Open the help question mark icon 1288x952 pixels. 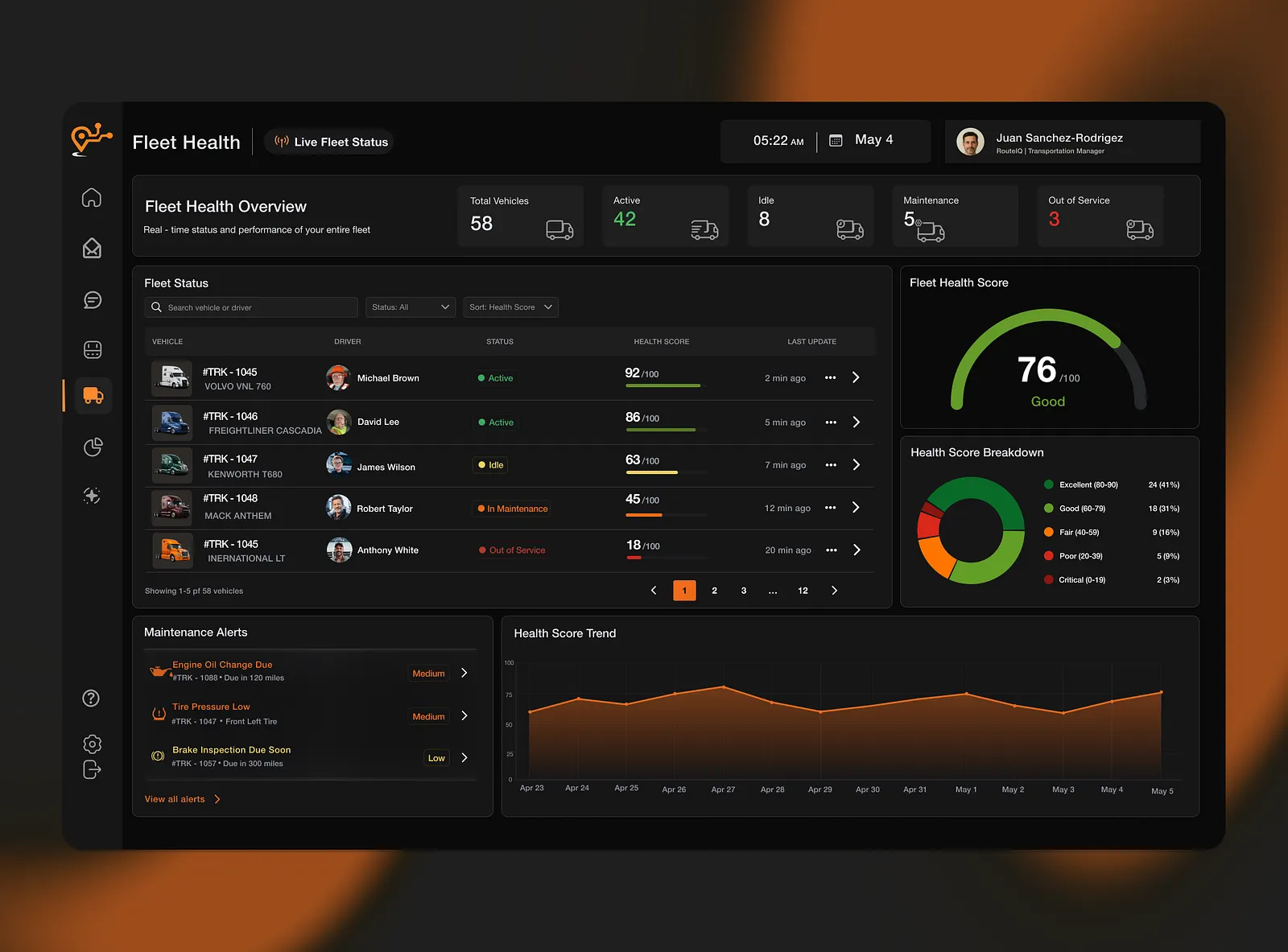pyautogui.click(x=92, y=698)
